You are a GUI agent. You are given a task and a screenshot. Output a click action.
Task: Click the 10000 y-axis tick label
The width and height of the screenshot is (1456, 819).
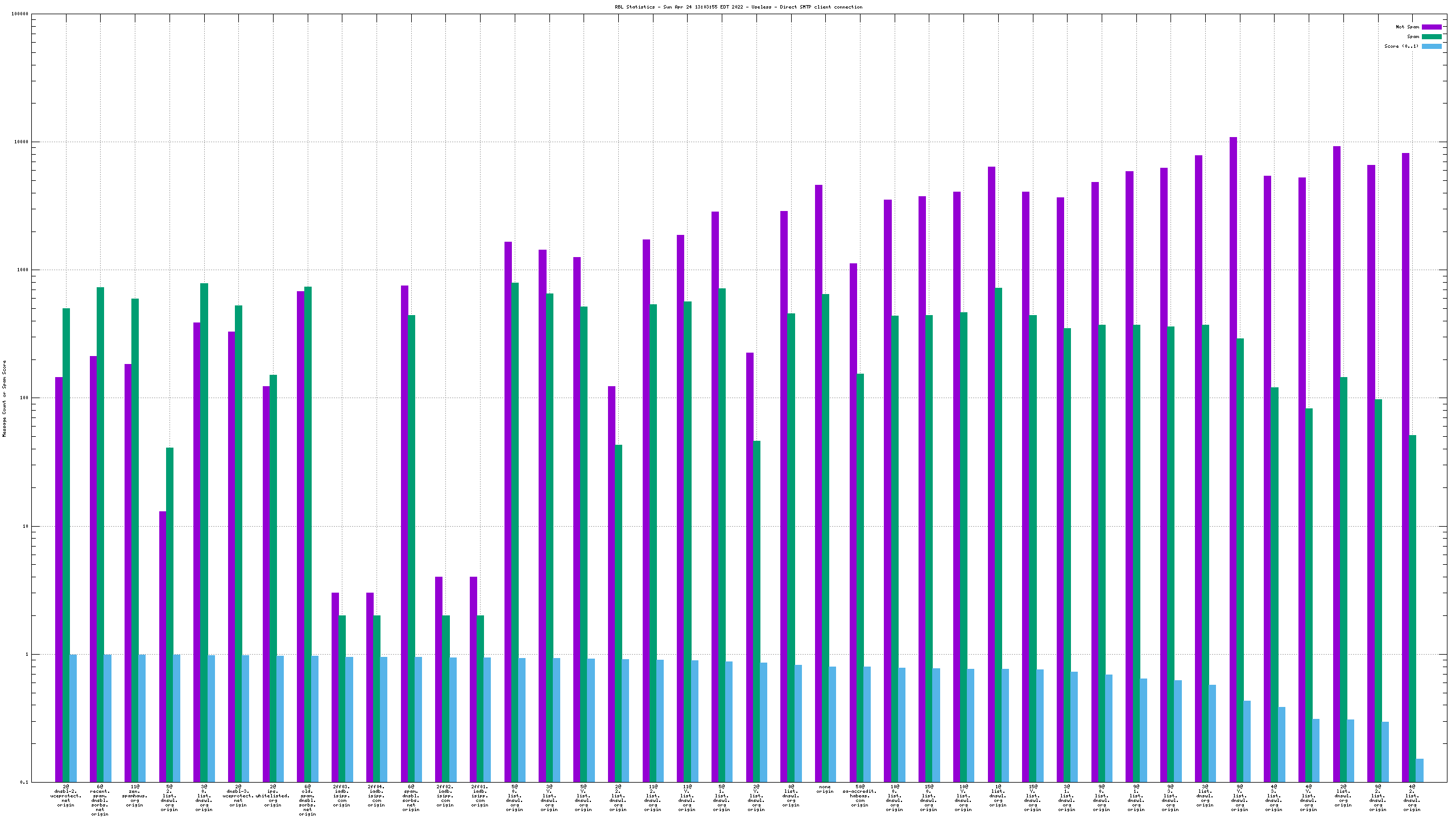20,142
